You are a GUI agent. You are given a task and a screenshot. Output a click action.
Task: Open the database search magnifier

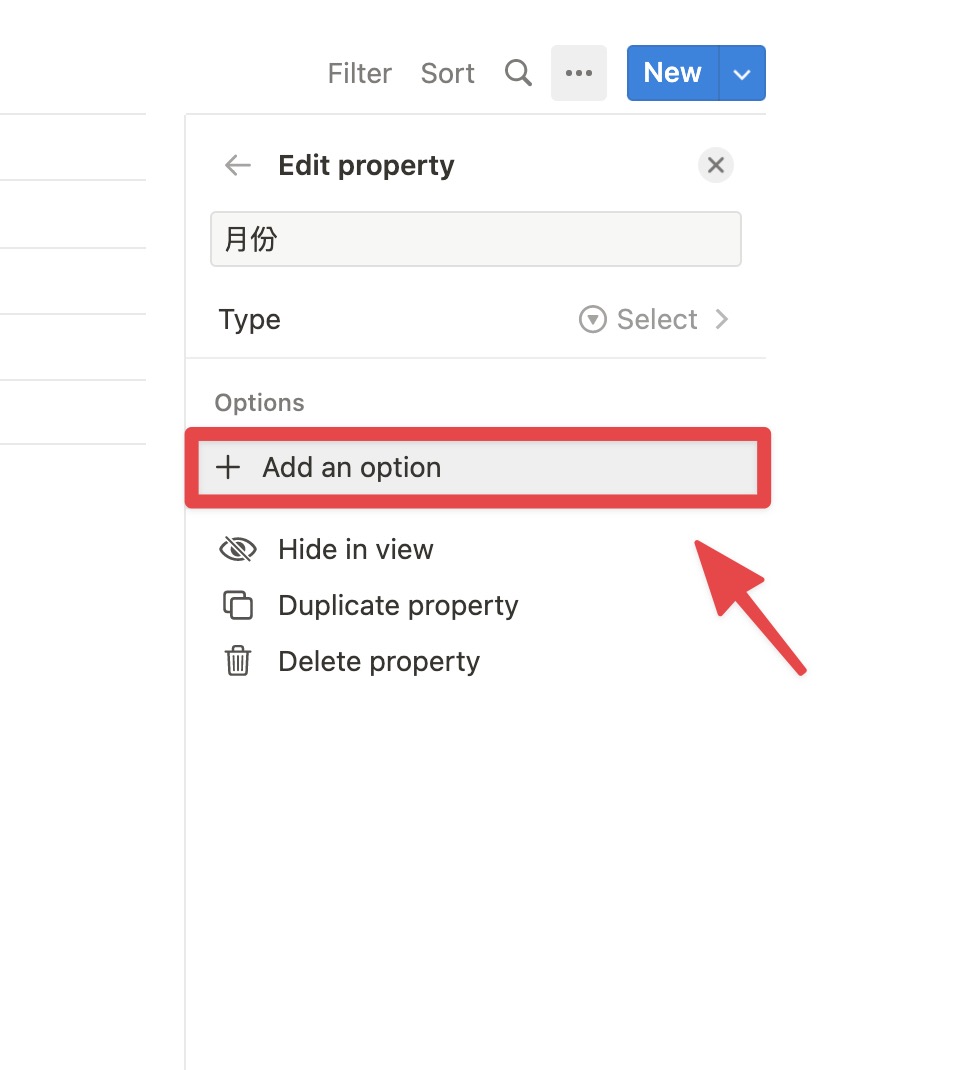click(518, 72)
